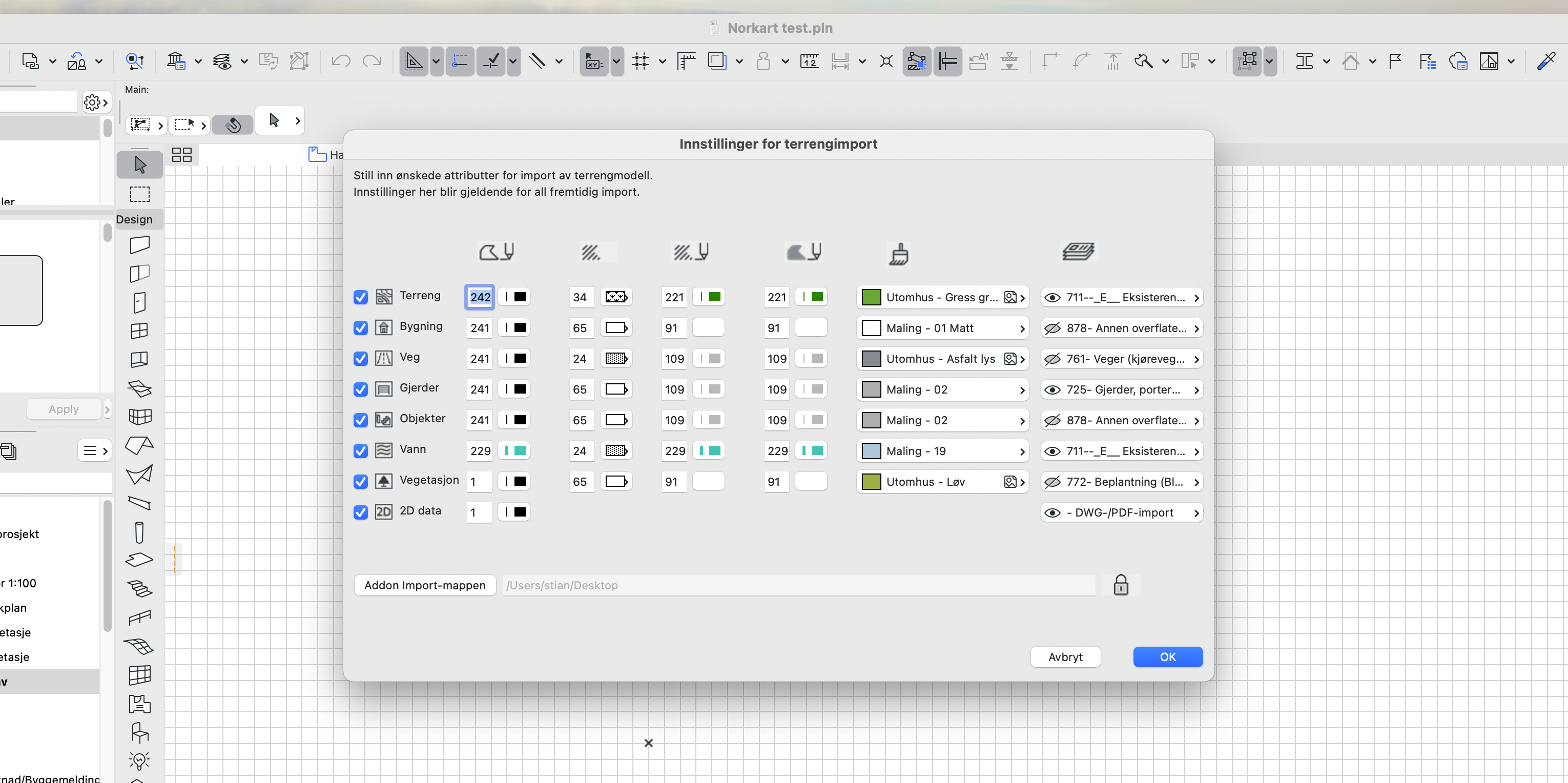
Task: Click the Design toolbox section header
Action: (135, 219)
